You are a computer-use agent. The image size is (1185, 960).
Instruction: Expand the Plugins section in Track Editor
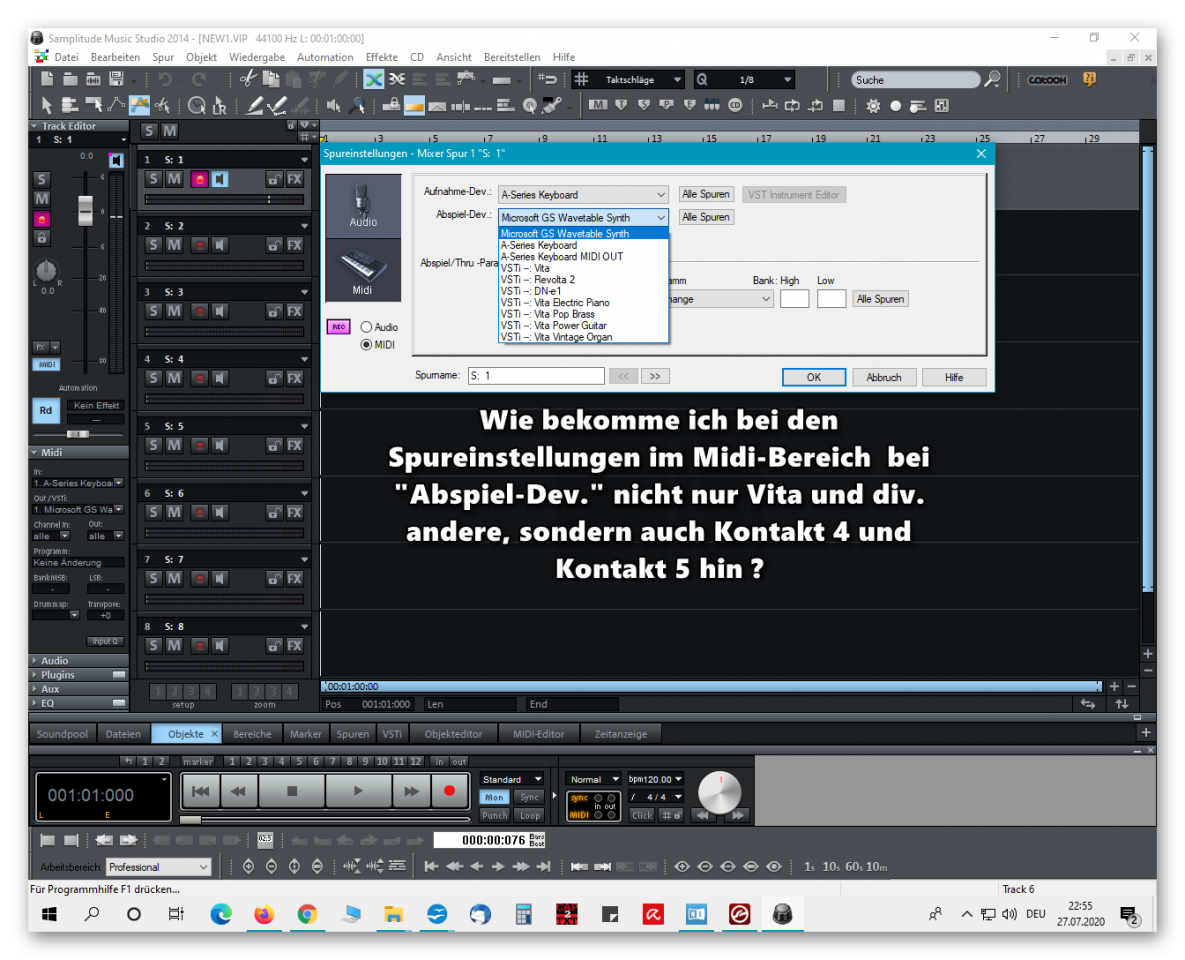point(79,675)
